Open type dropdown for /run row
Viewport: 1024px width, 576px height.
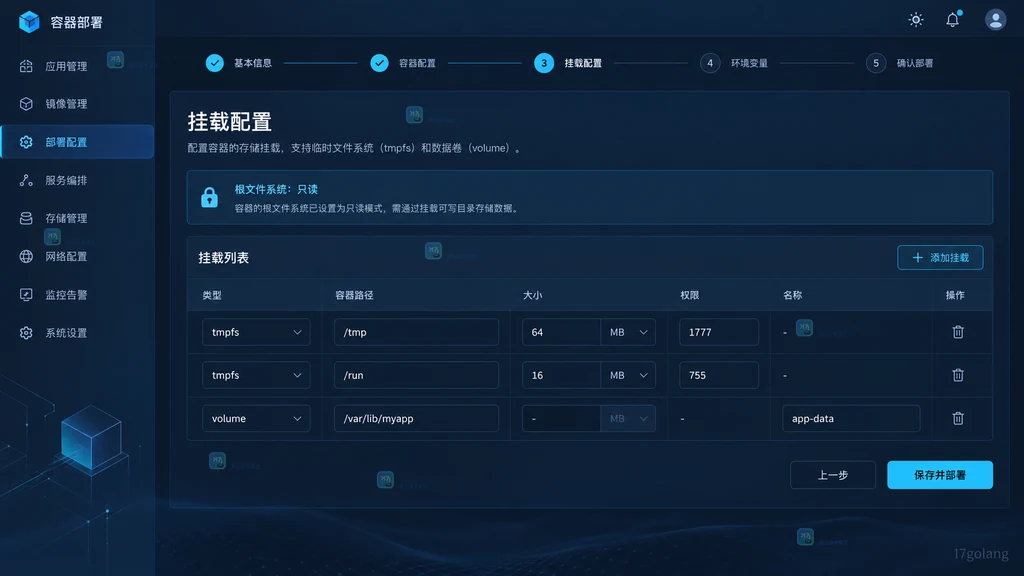click(256, 375)
